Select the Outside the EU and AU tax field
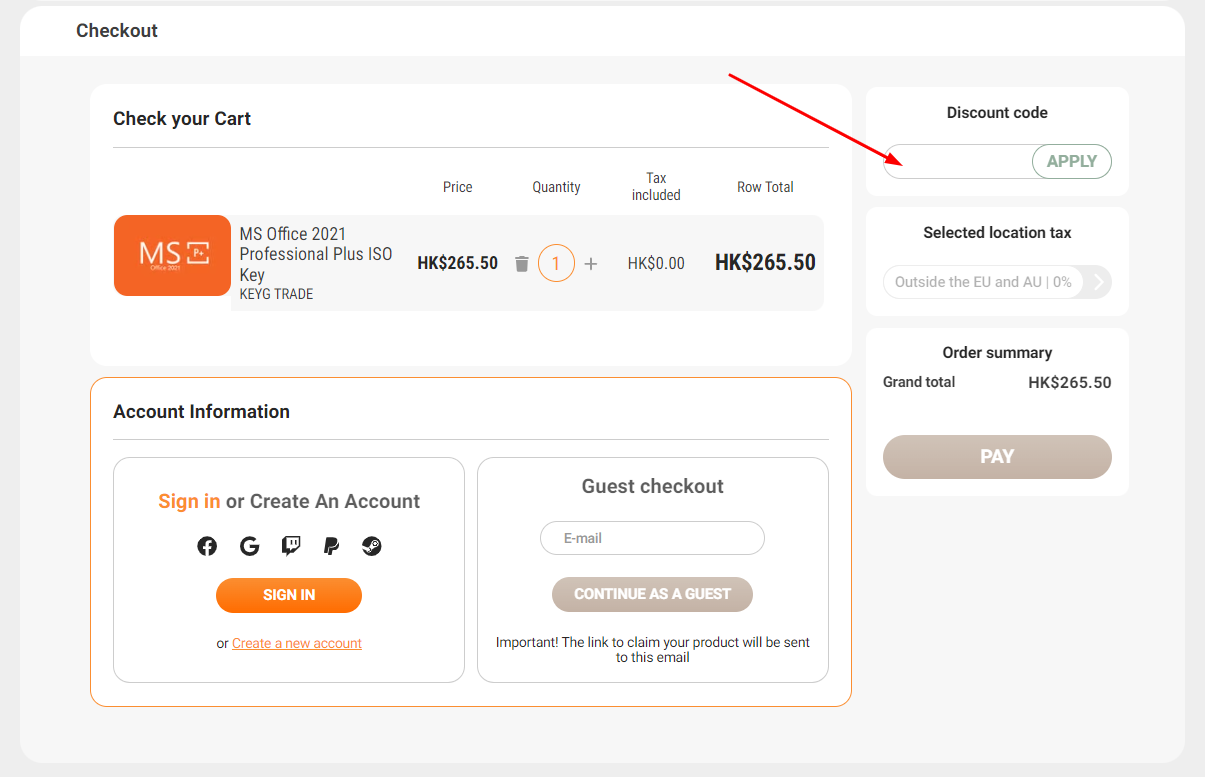The width and height of the screenshot is (1205, 777). coord(984,282)
